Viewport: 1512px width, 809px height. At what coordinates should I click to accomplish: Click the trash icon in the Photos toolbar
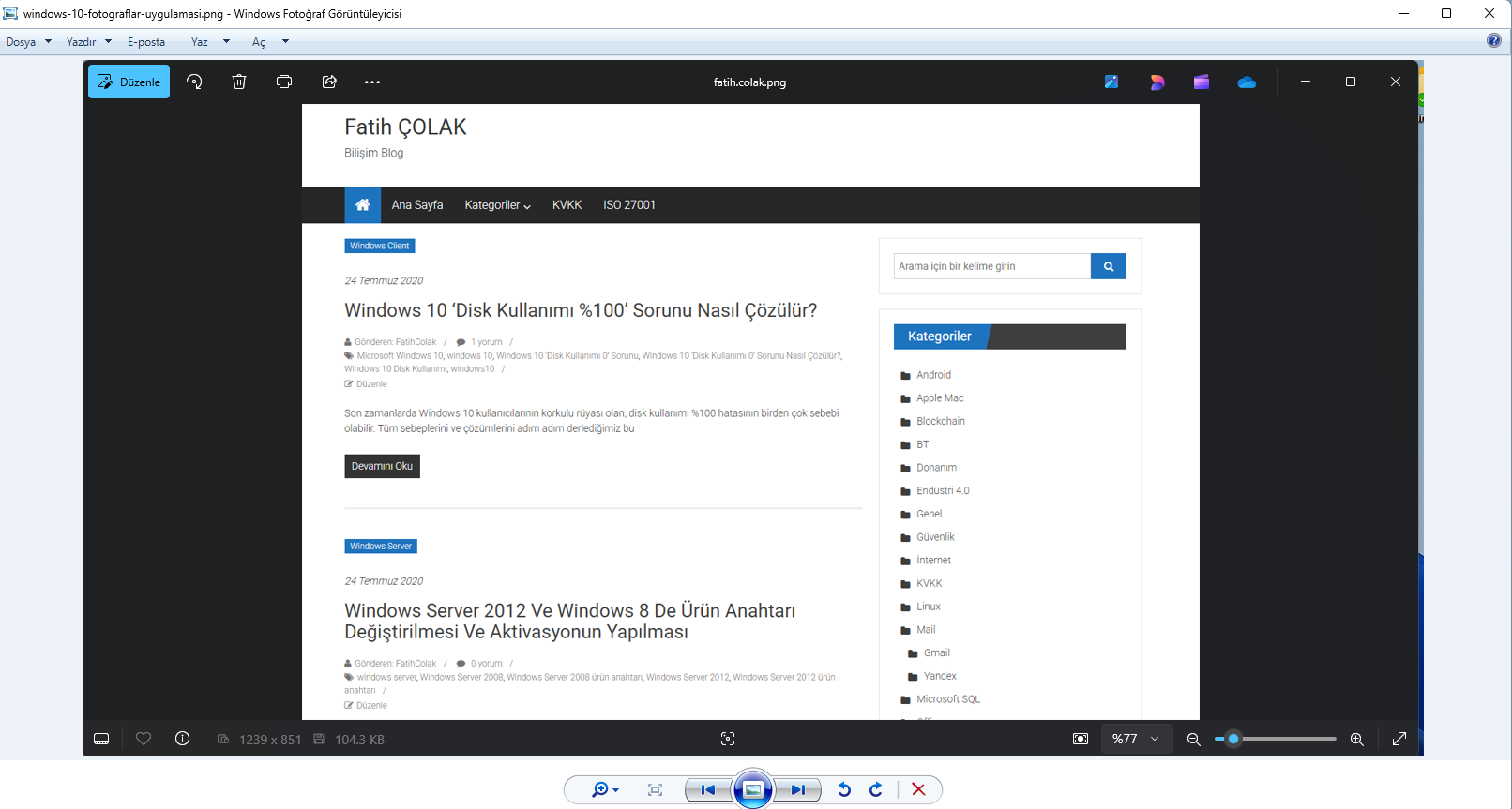click(239, 82)
